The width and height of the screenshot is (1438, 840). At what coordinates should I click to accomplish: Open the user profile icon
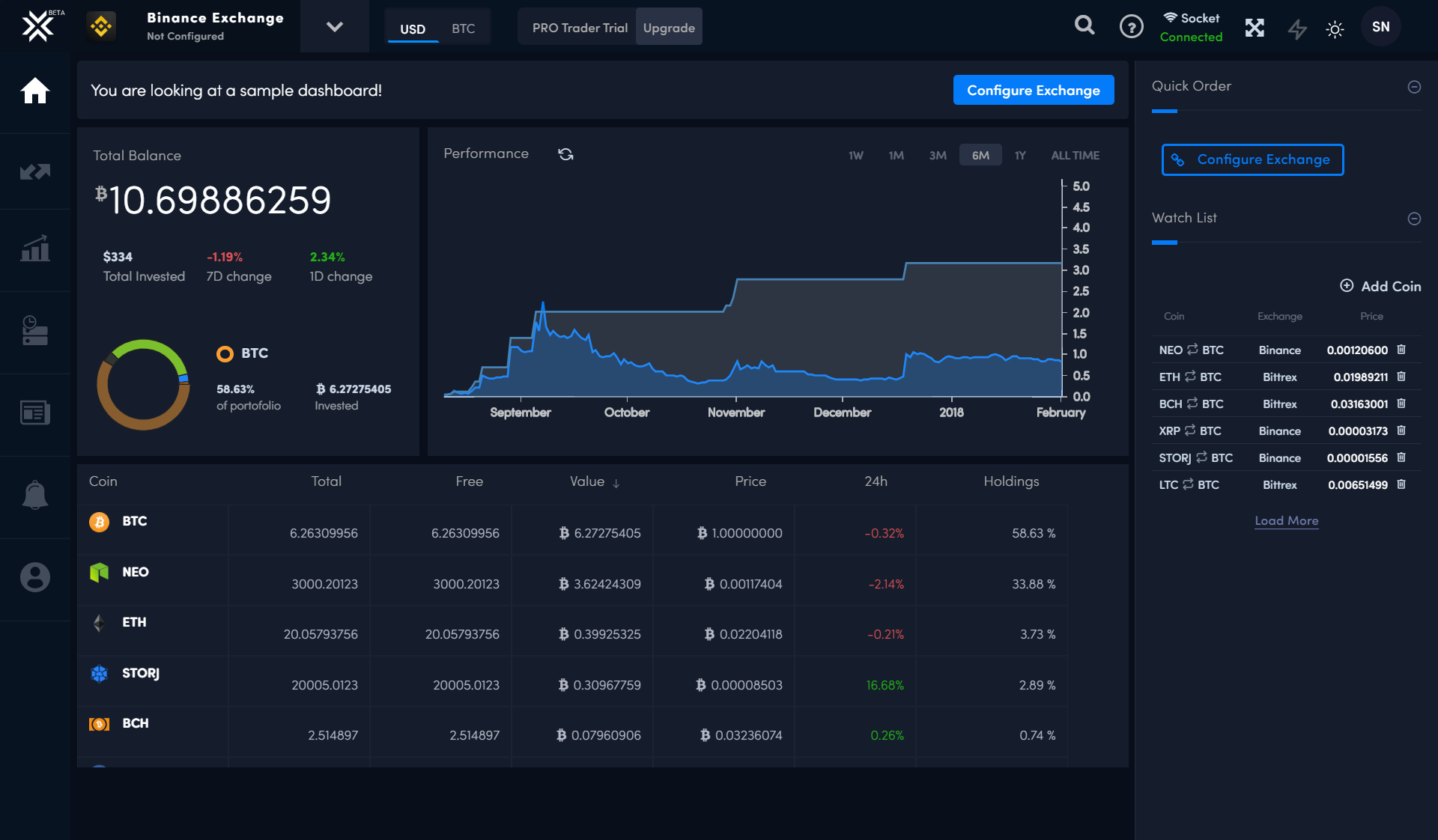(35, 575)
